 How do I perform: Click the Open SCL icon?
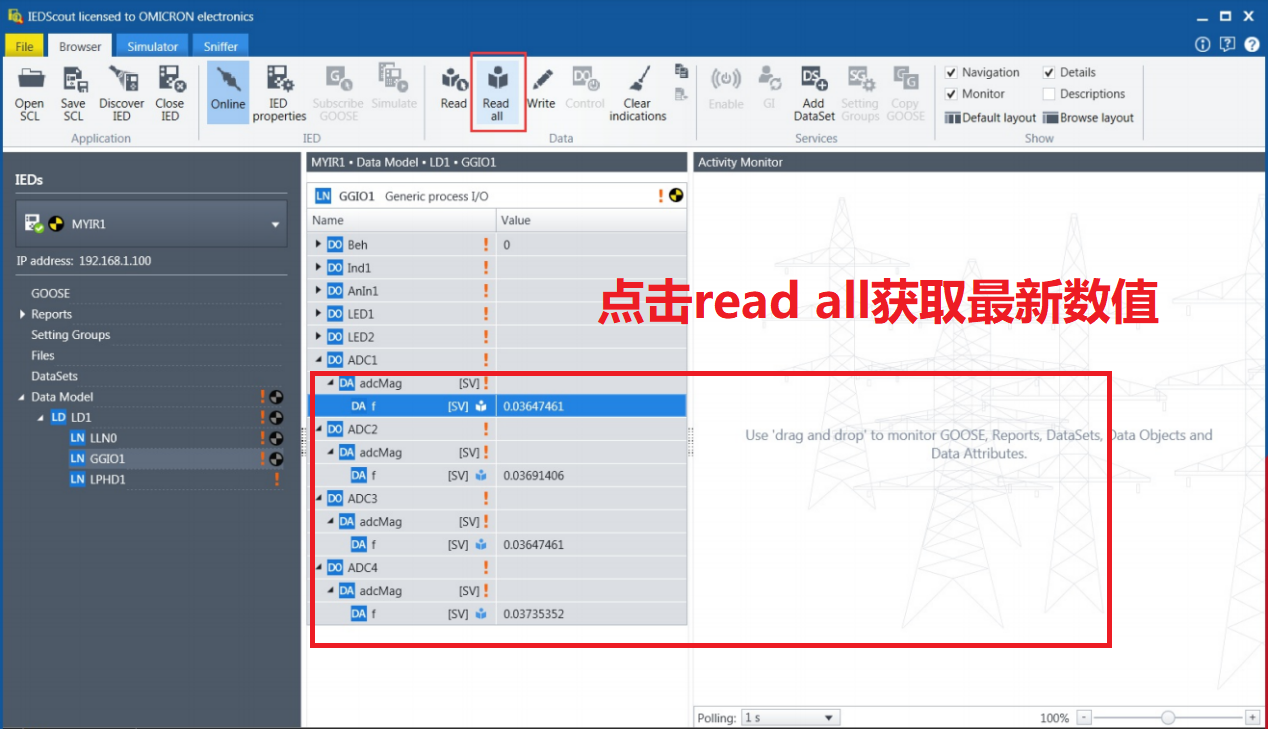click(x=30, y=80)
